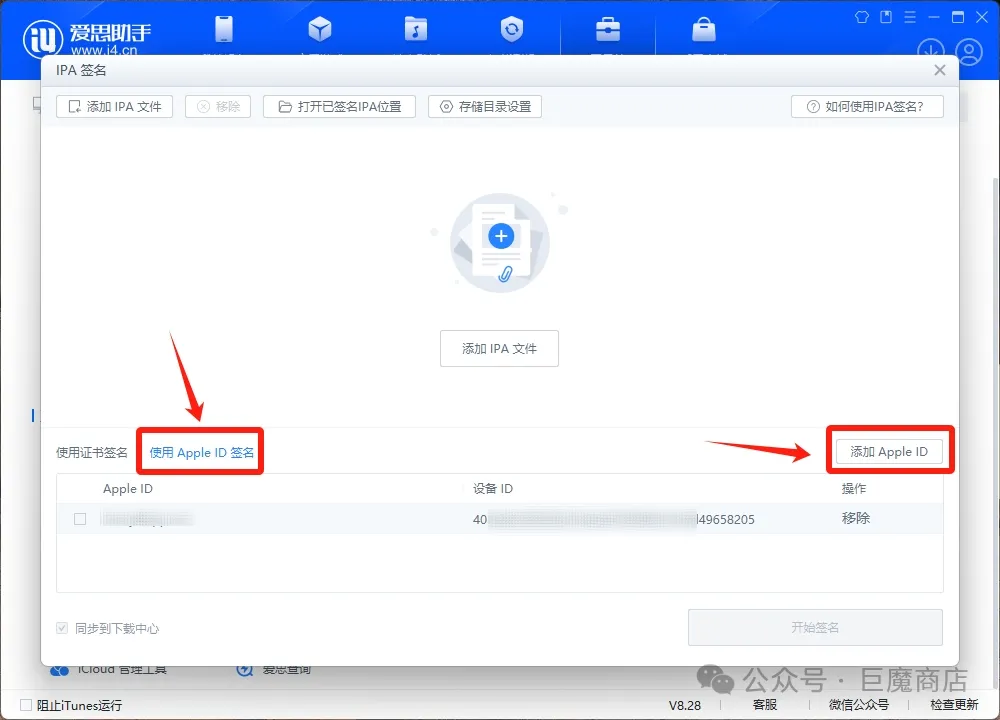Open the user account avatar icon

(969, 52)
